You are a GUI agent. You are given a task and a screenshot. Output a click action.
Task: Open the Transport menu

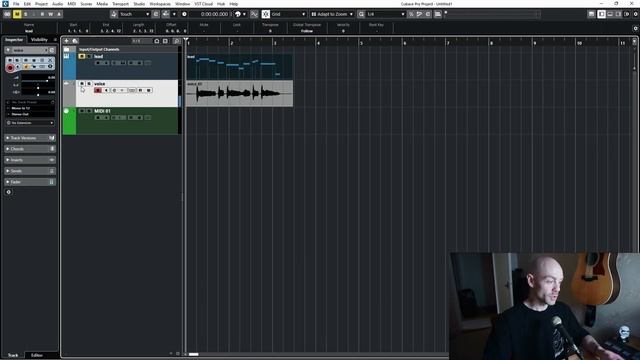point(120,4)
